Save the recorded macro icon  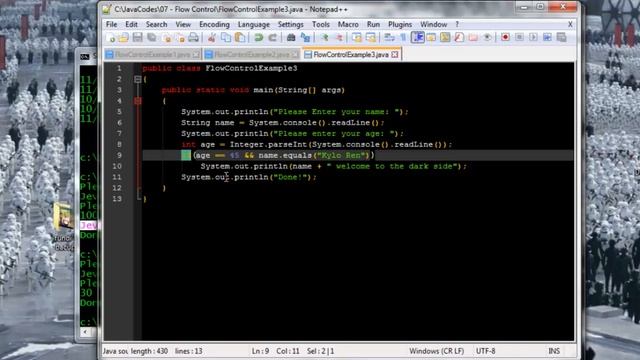coord(562,38)
